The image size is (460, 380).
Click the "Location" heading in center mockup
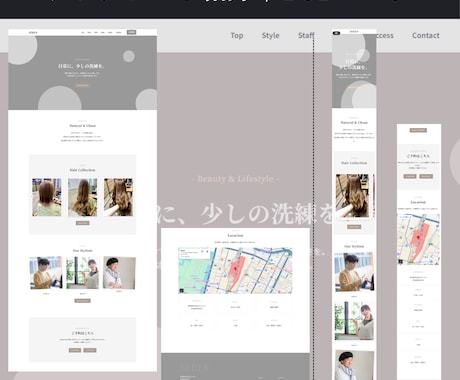click(x=235, y=235)
